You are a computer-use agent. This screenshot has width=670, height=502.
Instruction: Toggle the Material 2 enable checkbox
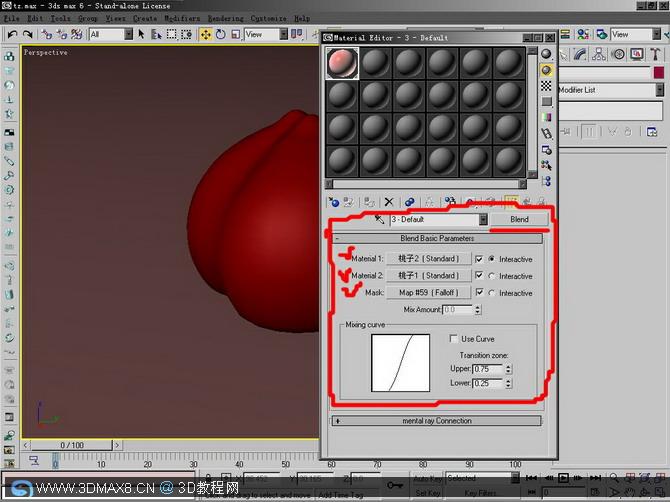(479, 276)
